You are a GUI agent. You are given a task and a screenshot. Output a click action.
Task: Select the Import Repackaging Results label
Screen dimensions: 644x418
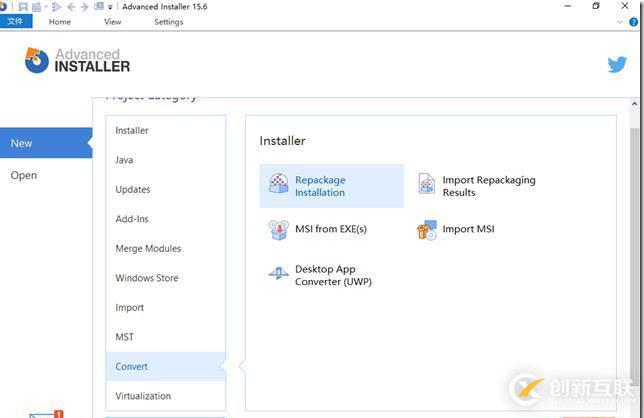tap(489, 186)
